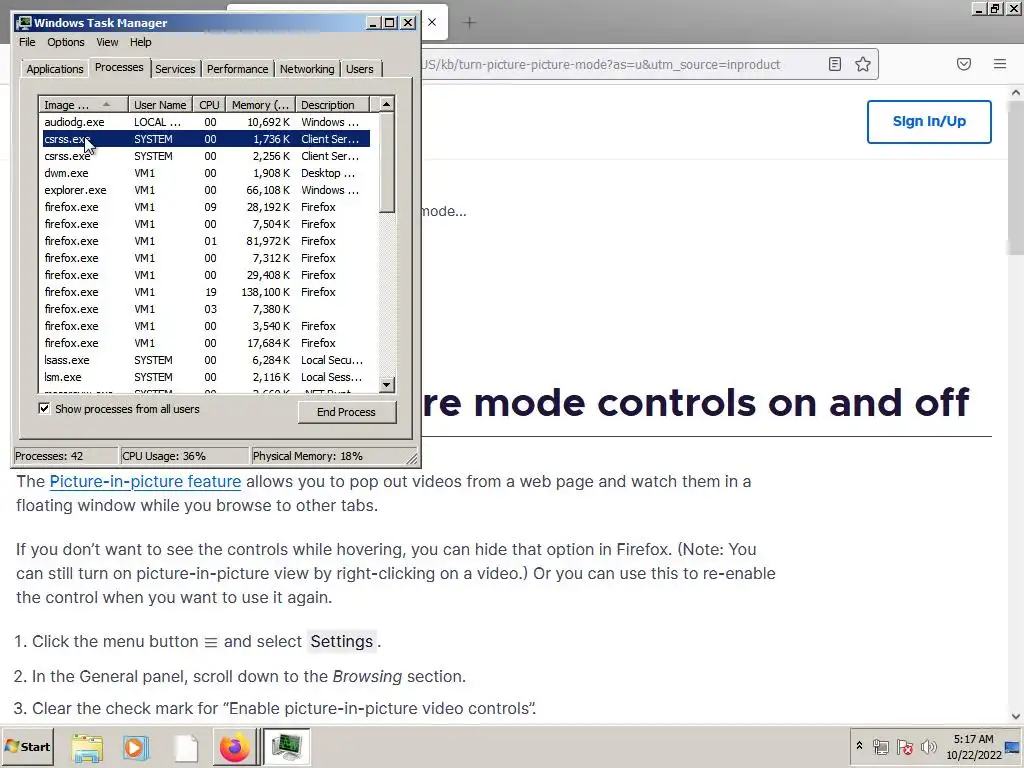Sort by Description column header
This screenshot has width=1024, height=768.
pos(332,104)
